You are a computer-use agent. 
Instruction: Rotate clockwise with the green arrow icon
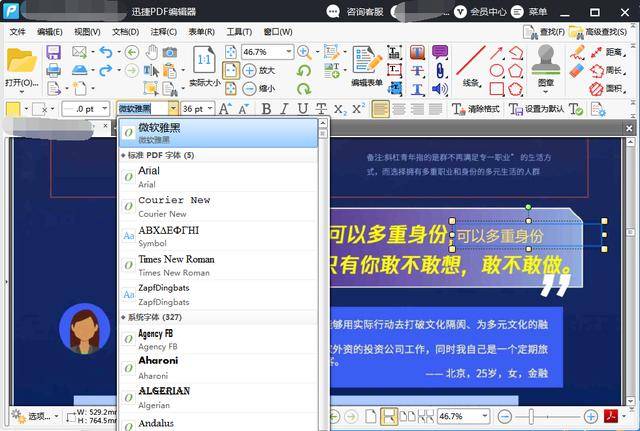pos(304,88)
